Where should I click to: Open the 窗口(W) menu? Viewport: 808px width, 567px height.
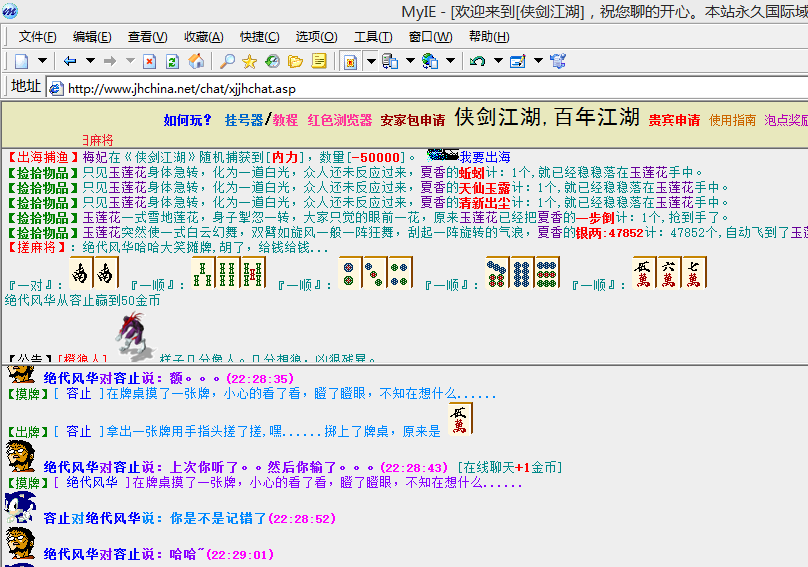coord(431,37)
